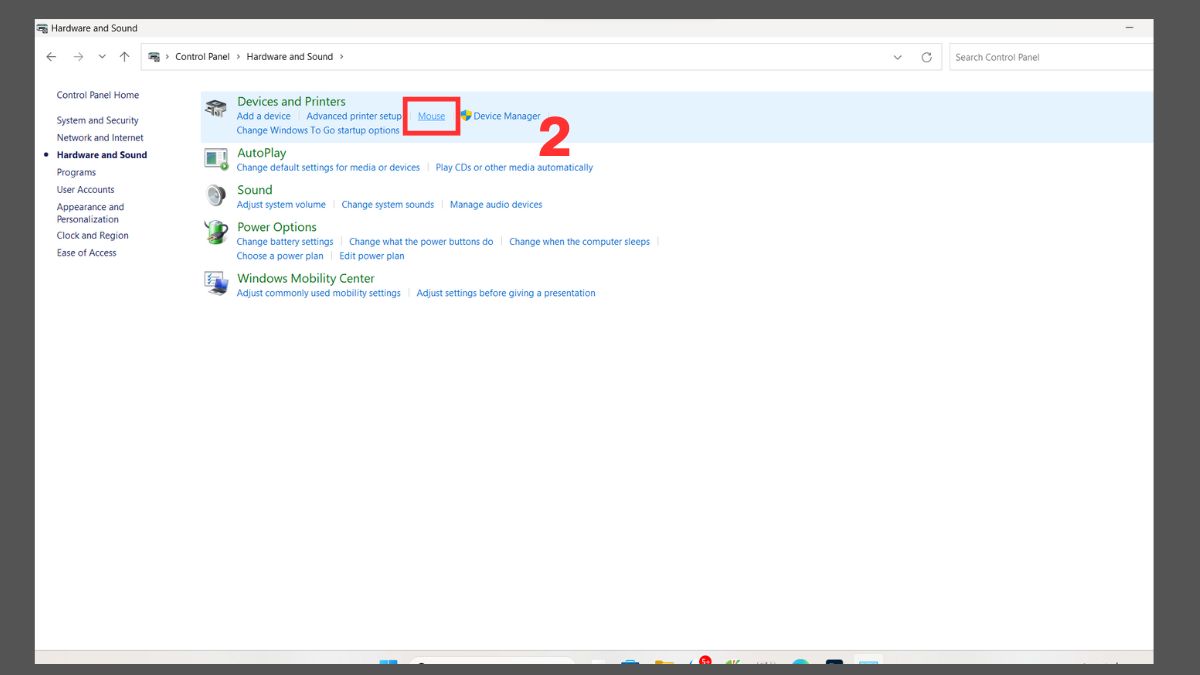Open the Sound heading link
The image size is (1200, 675).
pyautogui.click(x=254, y=190)
